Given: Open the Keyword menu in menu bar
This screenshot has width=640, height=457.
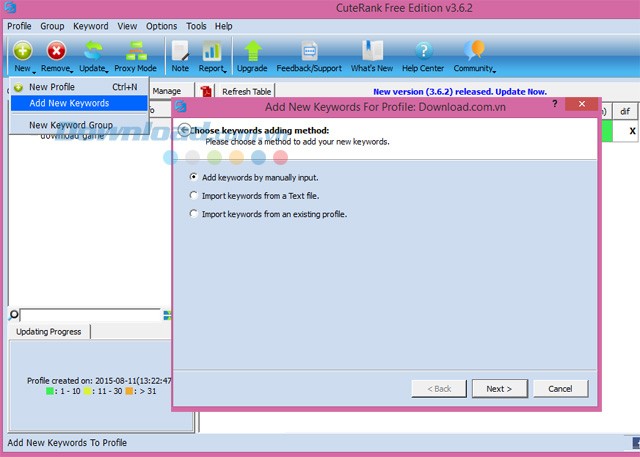Looking at the screenshot, I should pos(90,26).
